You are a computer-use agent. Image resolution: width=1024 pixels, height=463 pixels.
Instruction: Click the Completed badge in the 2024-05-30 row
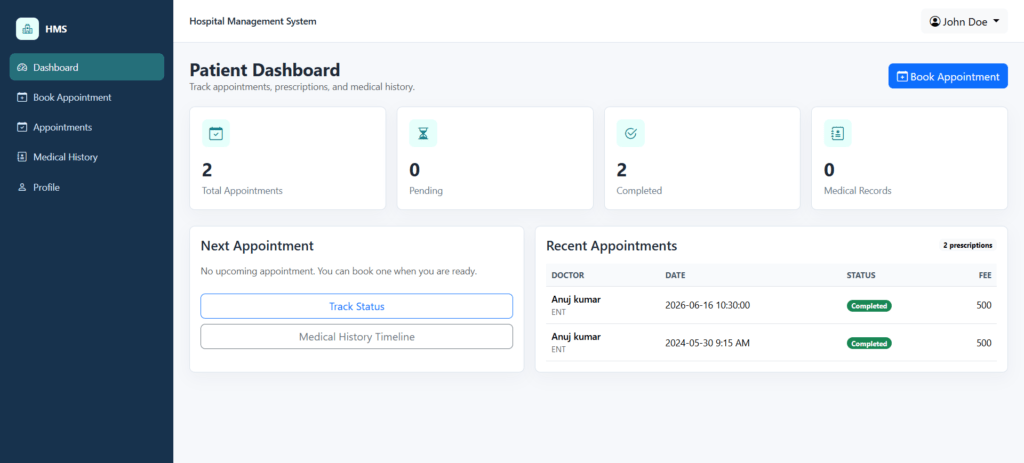point(869,343)
